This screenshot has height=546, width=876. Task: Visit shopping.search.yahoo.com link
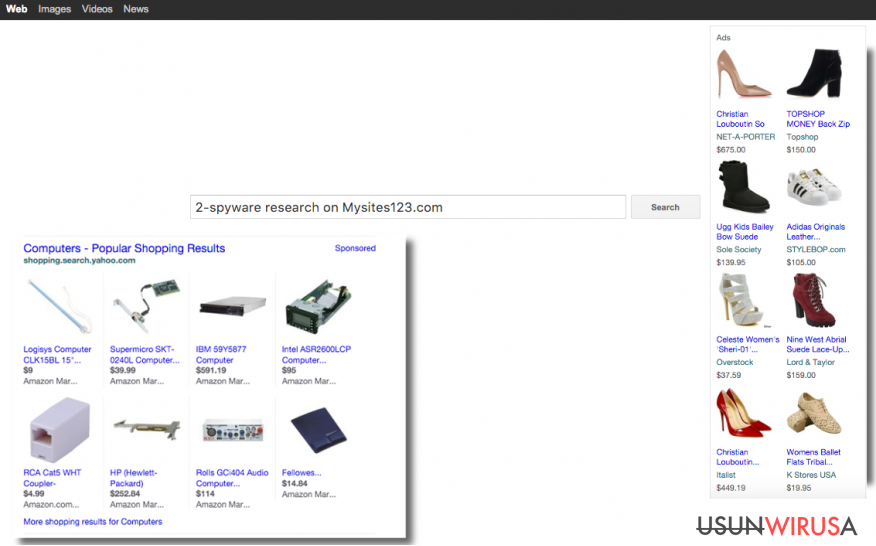coord(79,260)
